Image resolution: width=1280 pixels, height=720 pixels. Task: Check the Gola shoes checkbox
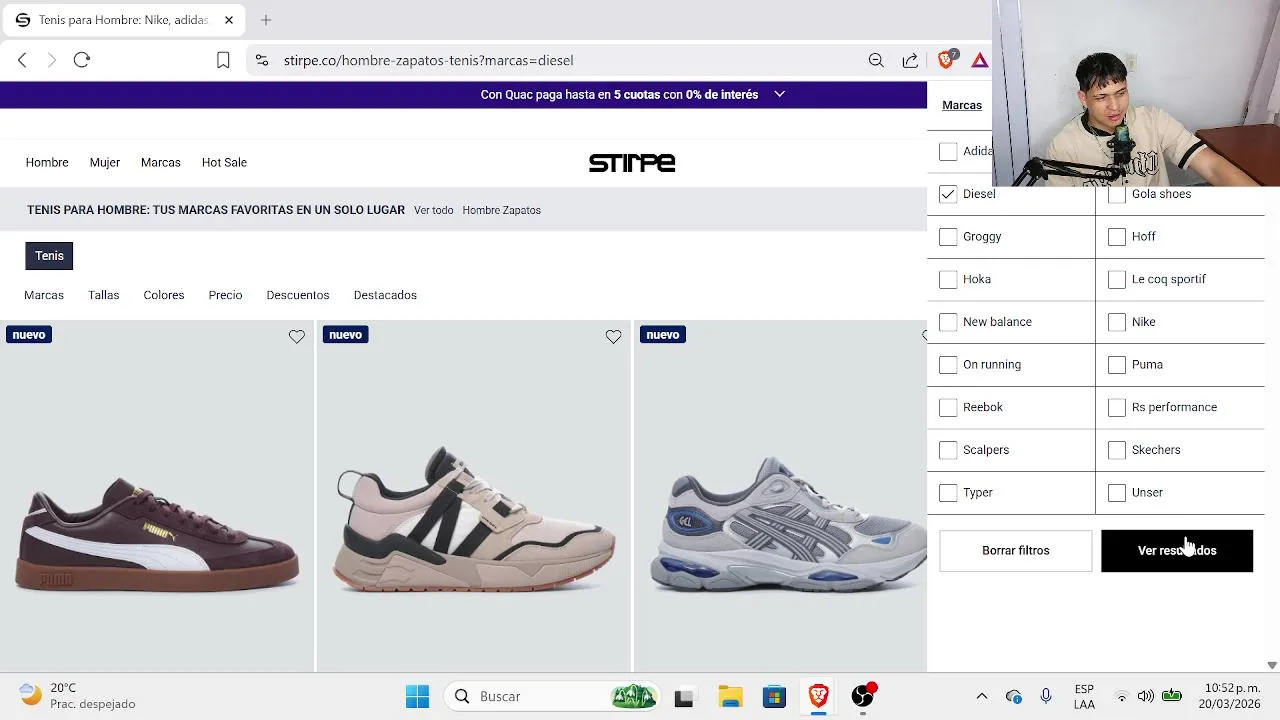tap(1117, 194)
